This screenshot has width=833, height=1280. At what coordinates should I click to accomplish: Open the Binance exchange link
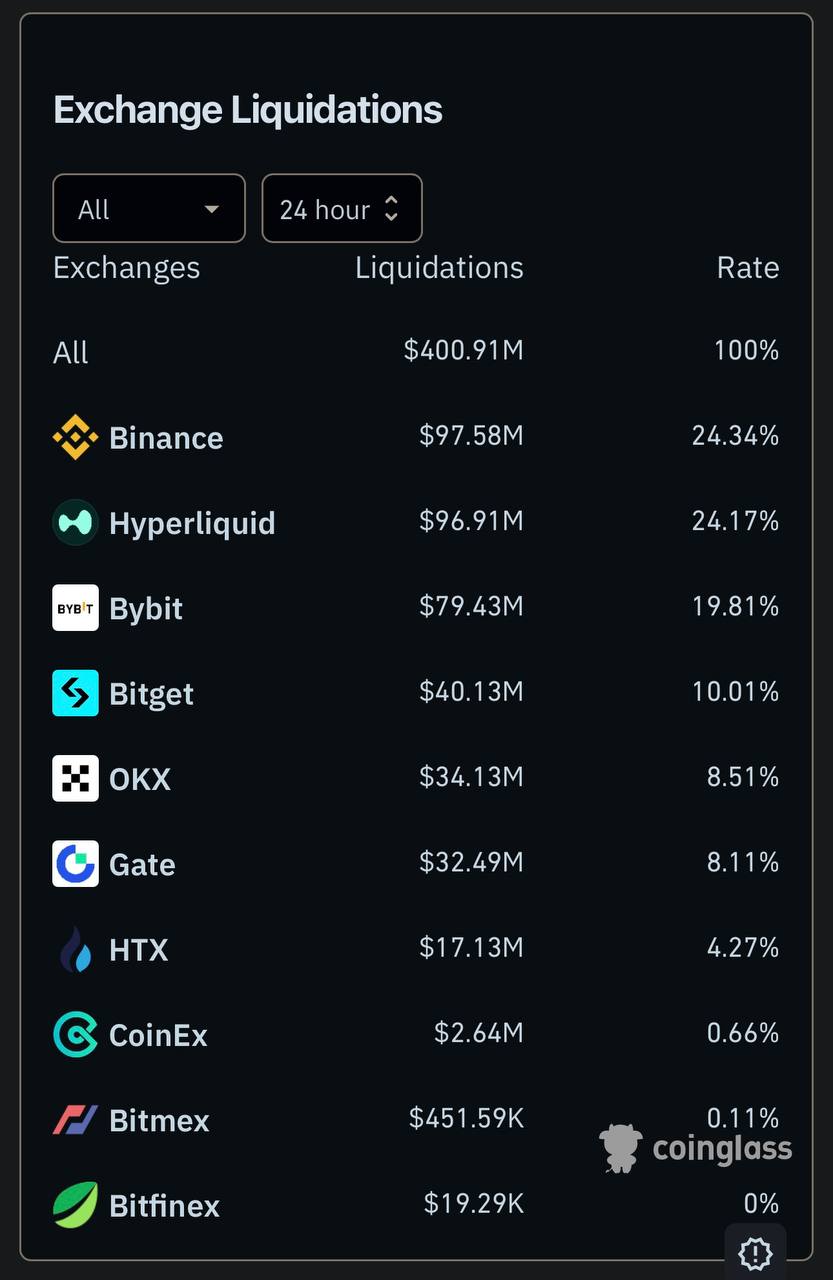click(166, 438)
